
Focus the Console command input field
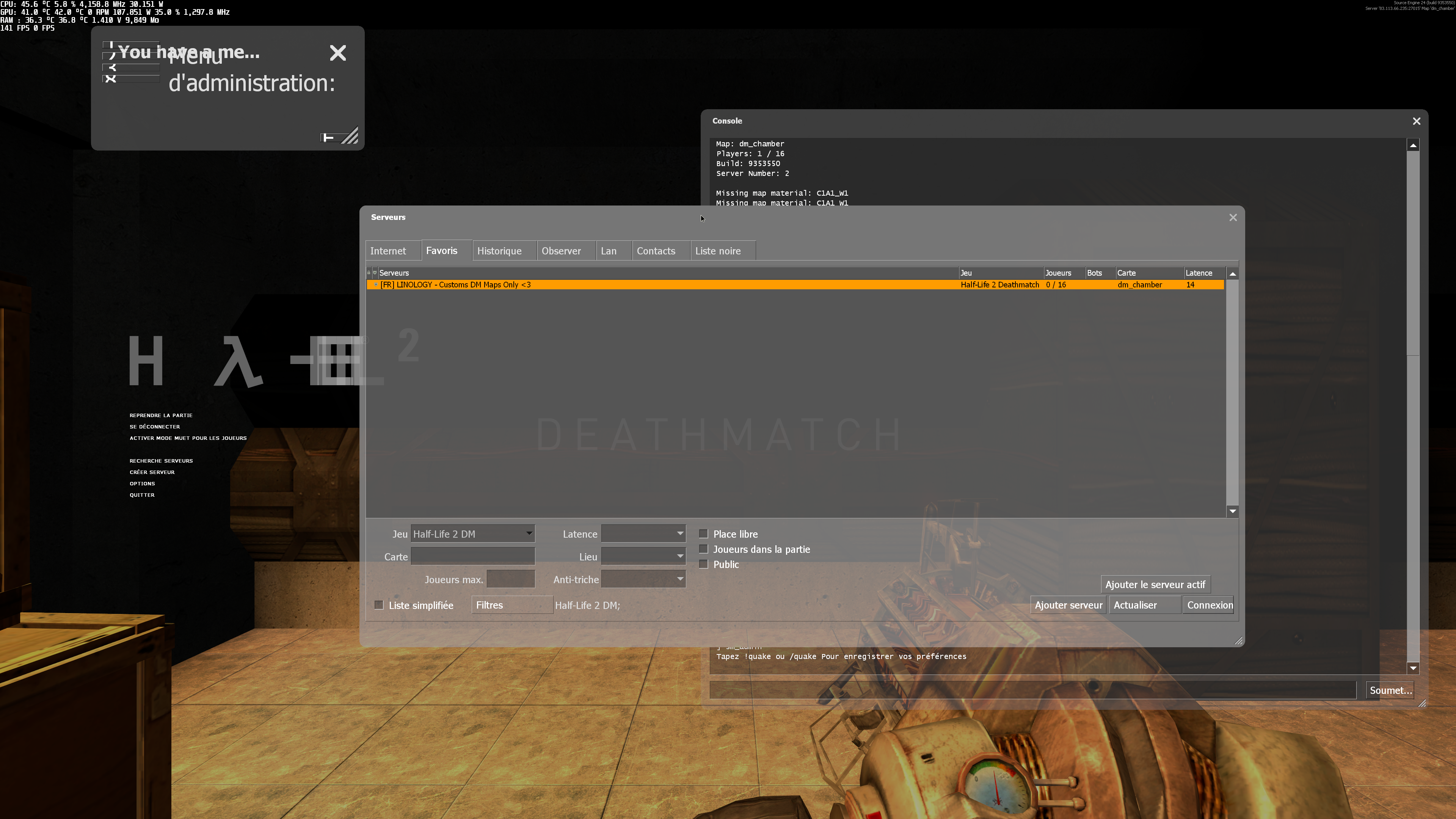[x=1032, y=690]
